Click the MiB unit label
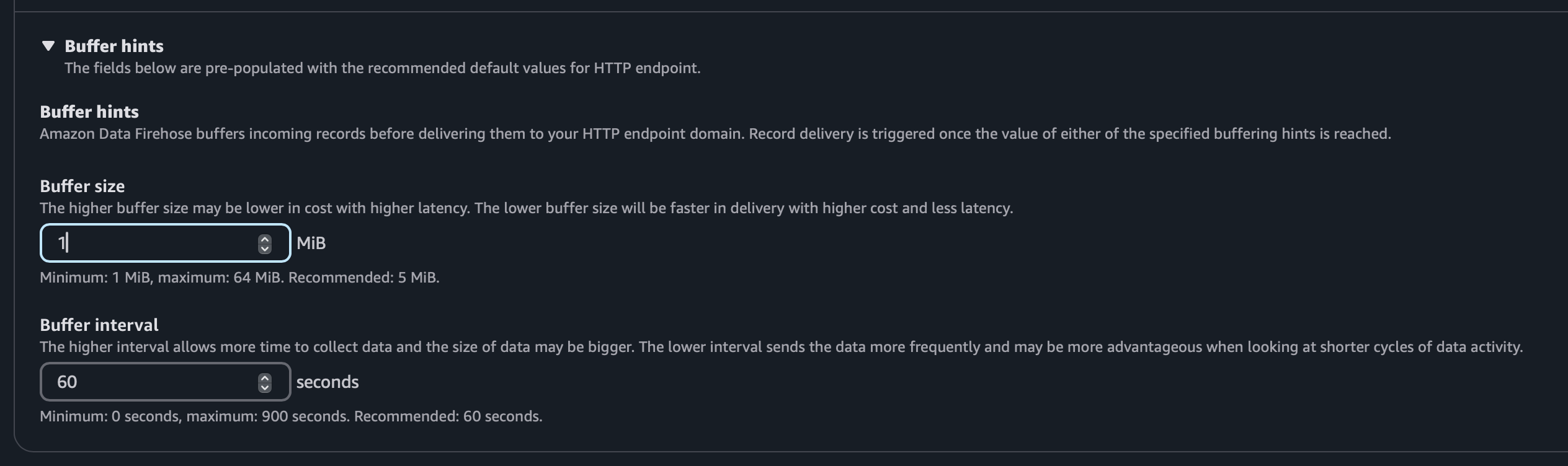Image resolution: width=1568 pixels, height=466 pixels. pyautogui.click(x=311, y=243)
